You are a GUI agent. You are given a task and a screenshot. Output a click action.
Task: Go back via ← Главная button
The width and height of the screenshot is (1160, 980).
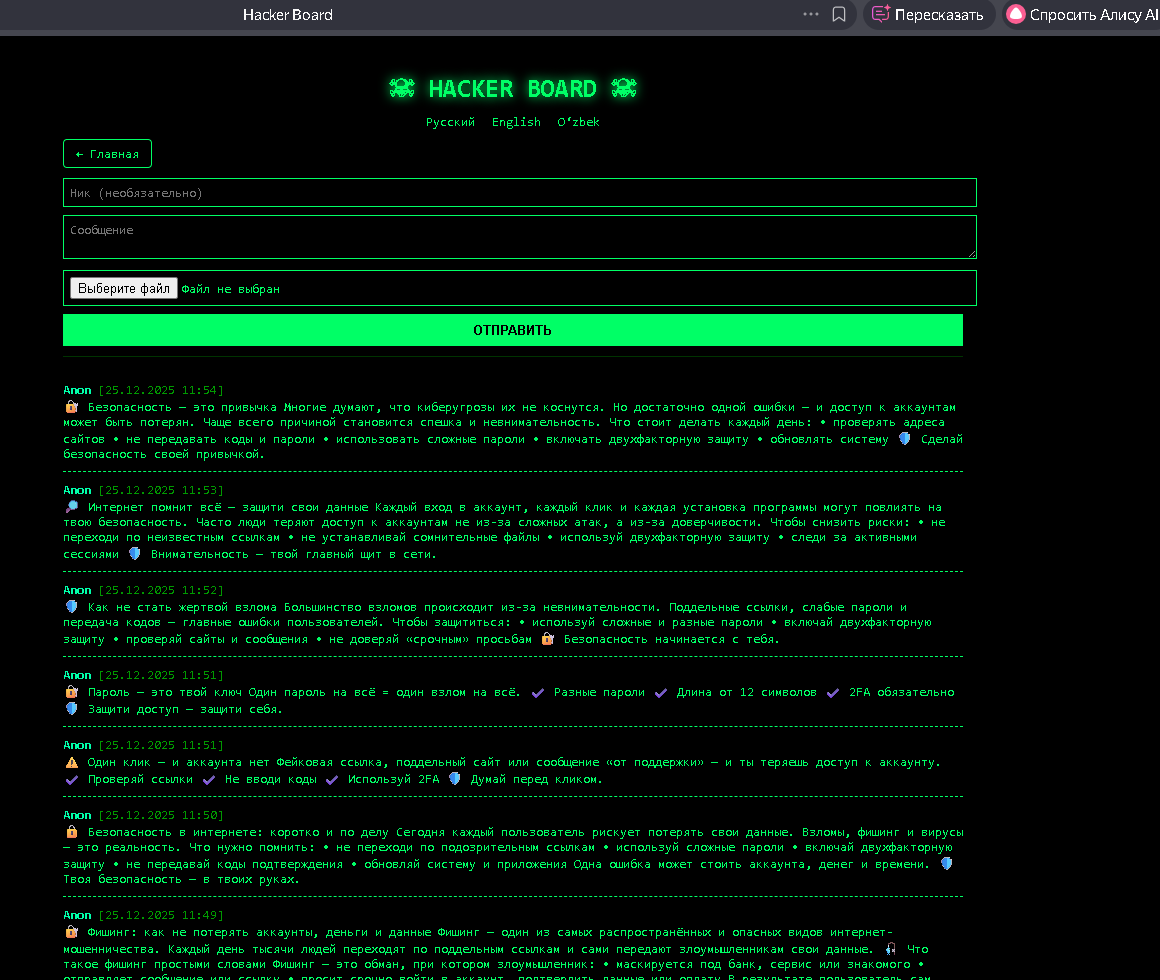[107, 154]
